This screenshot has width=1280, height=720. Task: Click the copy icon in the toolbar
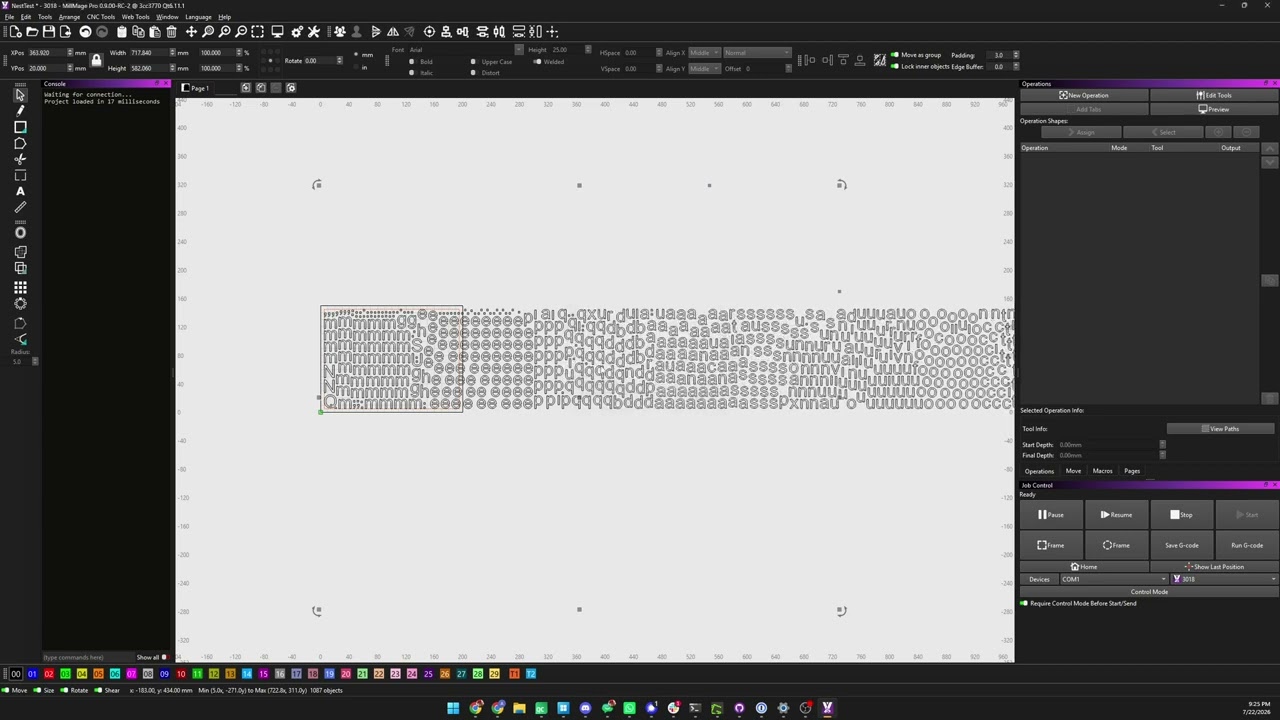138,32
